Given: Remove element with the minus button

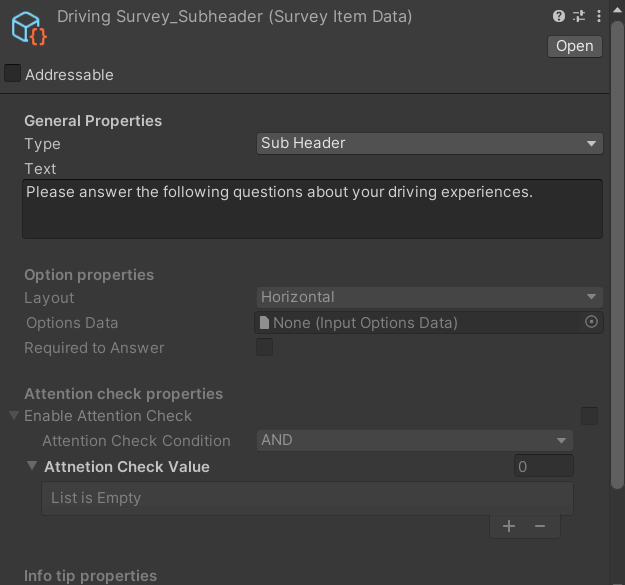Looking at the screenshot, I should [x=540, y=526].
